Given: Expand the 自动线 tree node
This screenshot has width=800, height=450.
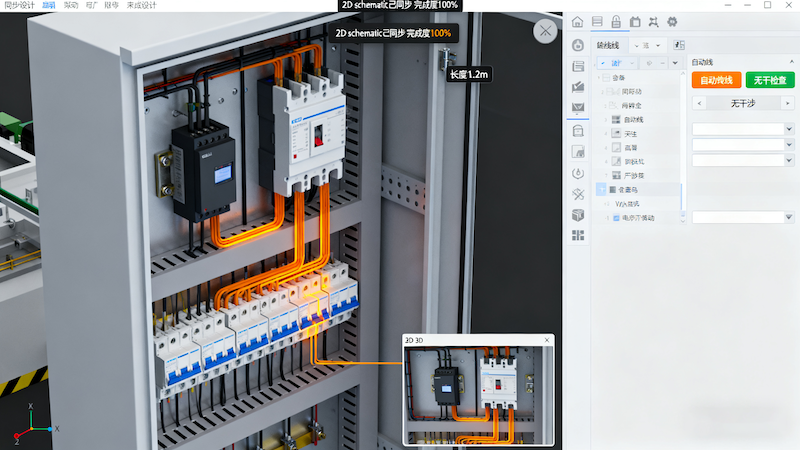Looking at the screenshot, I should click(606, 119).
